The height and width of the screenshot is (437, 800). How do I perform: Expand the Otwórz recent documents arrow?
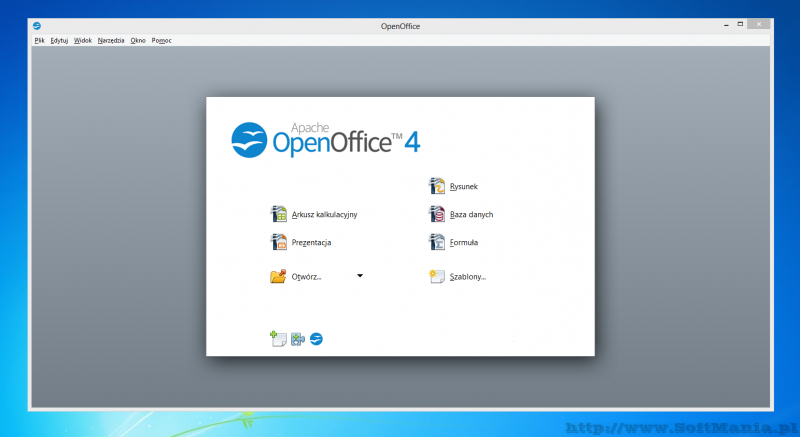360,276
